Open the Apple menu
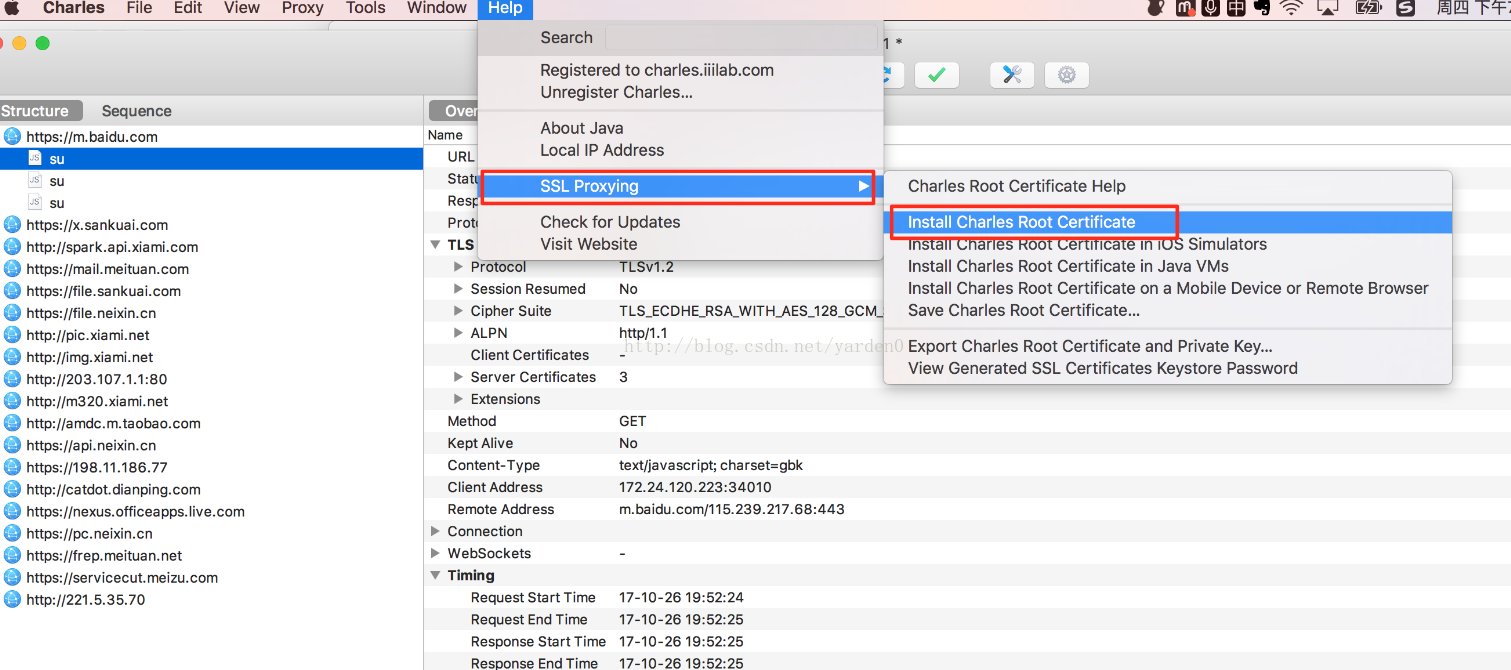The width and height of the screenshot is (1511, 670). (x=14, y=8)
